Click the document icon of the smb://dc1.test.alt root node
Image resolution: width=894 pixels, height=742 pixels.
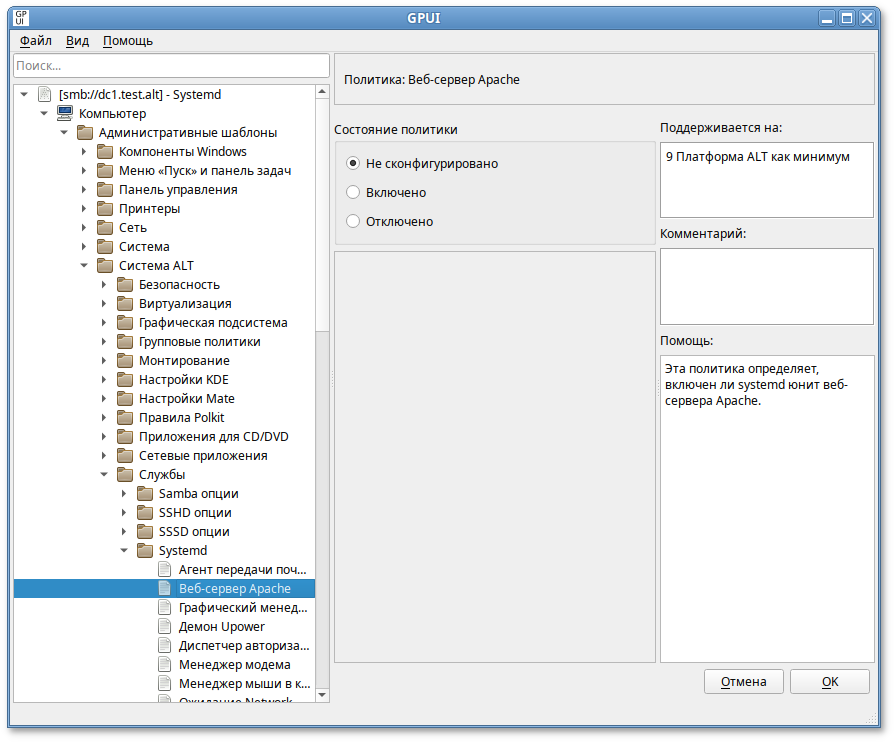coord(44,95)
